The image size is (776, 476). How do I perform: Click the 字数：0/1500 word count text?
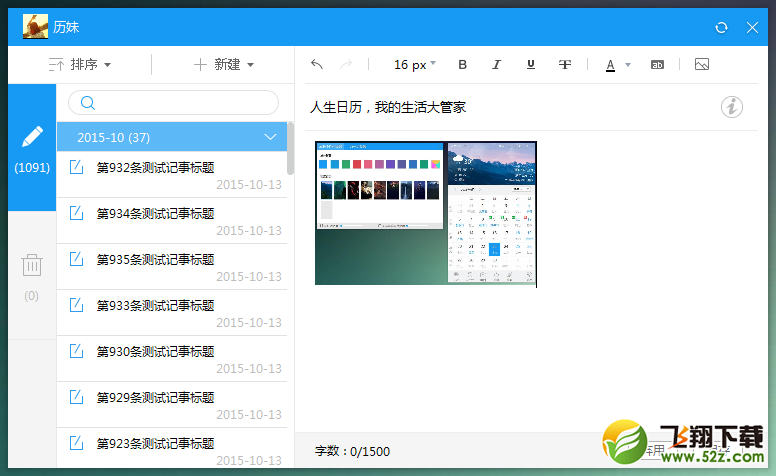click(352, 451)
